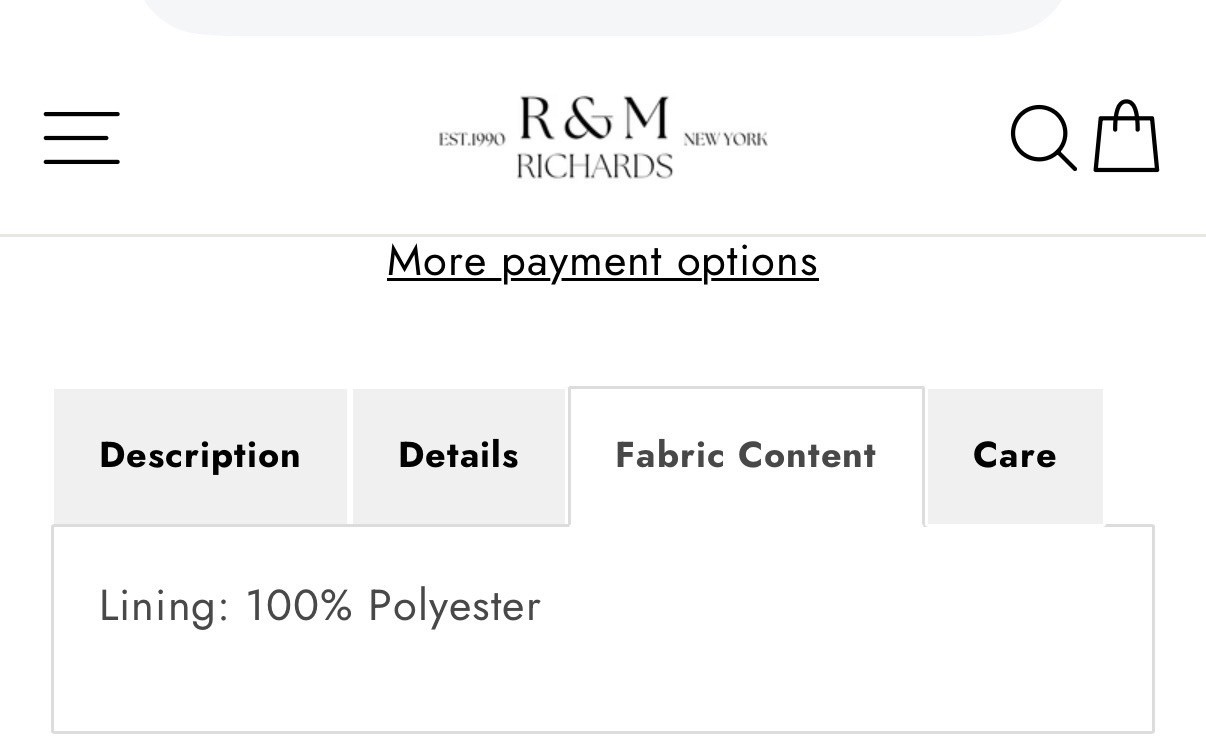
Task: Click the word Polyester in the fabric panel
Action: [454, 606]
